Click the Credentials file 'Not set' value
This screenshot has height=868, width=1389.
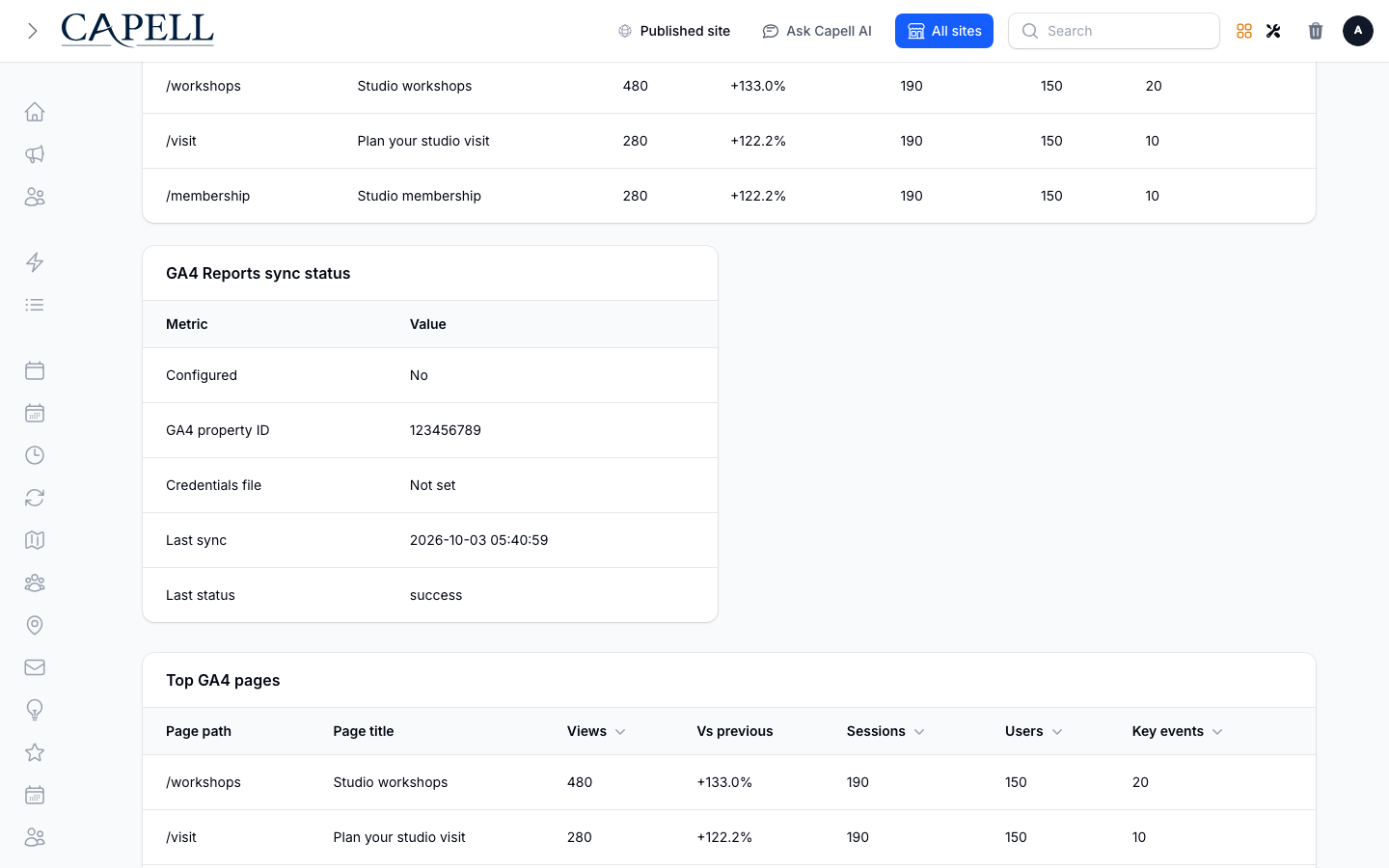[433, 485]
